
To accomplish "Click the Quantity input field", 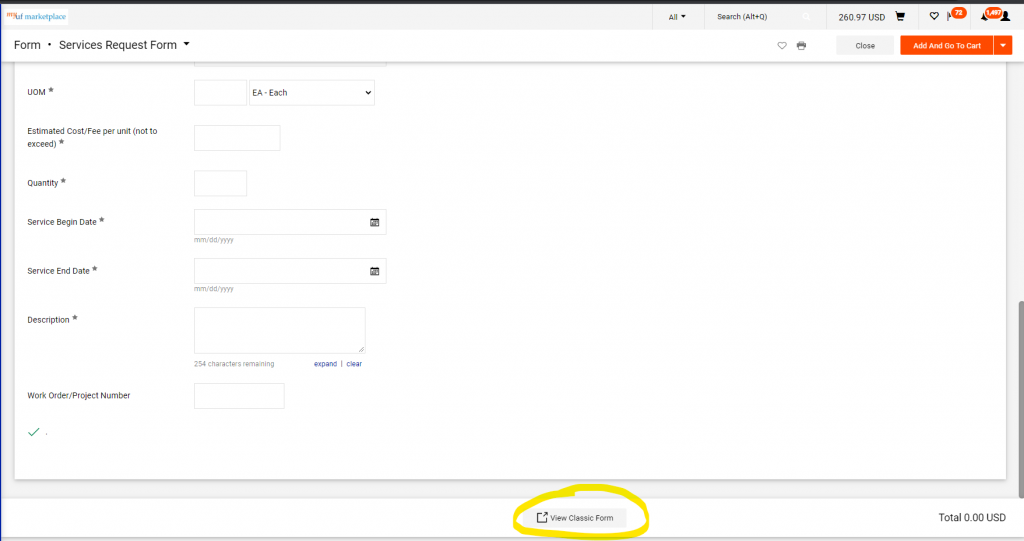I will 220,183.
